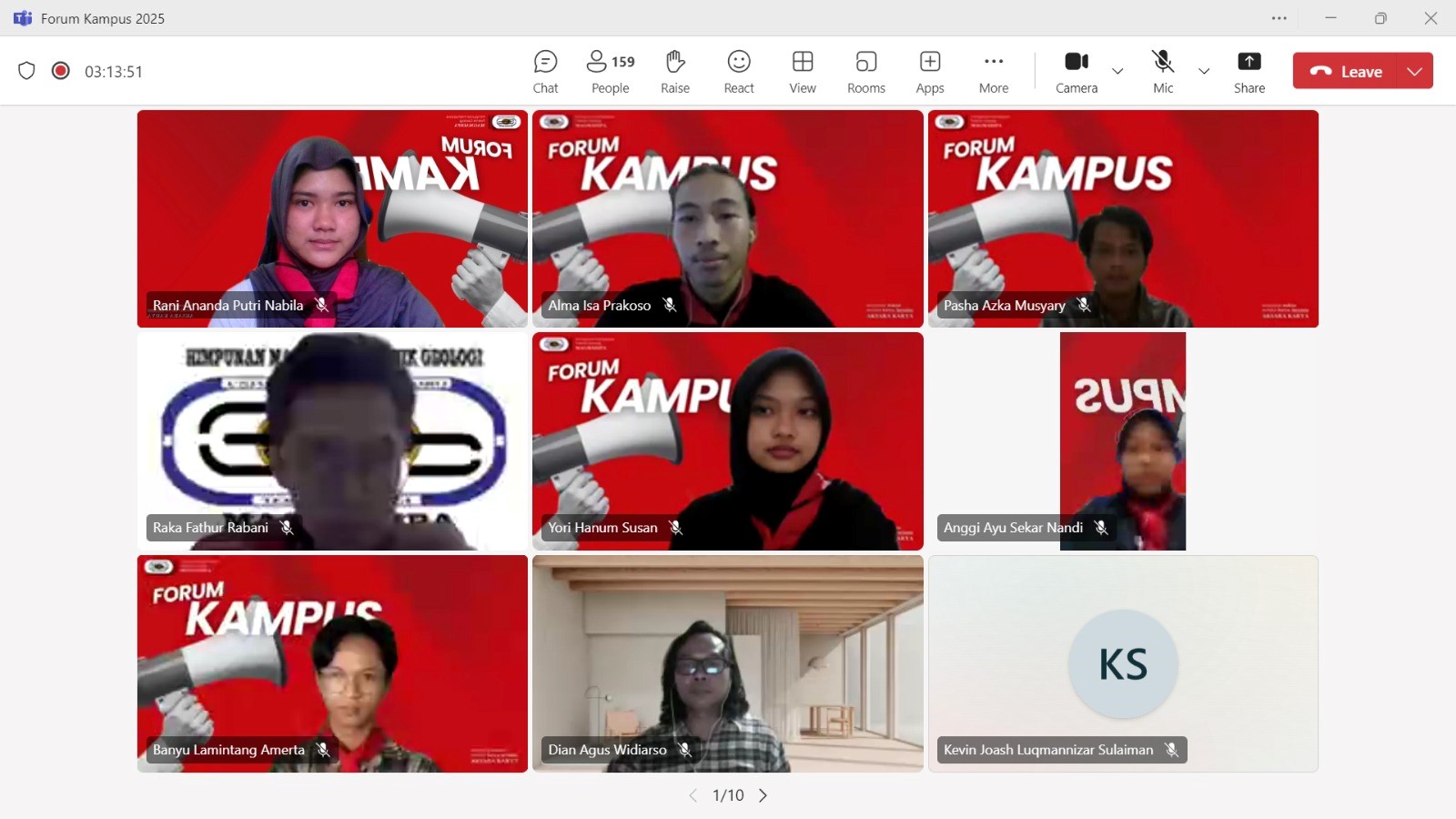Leave the meeting
Screen dimensions: 1456x819
(x=1347, y=71)
